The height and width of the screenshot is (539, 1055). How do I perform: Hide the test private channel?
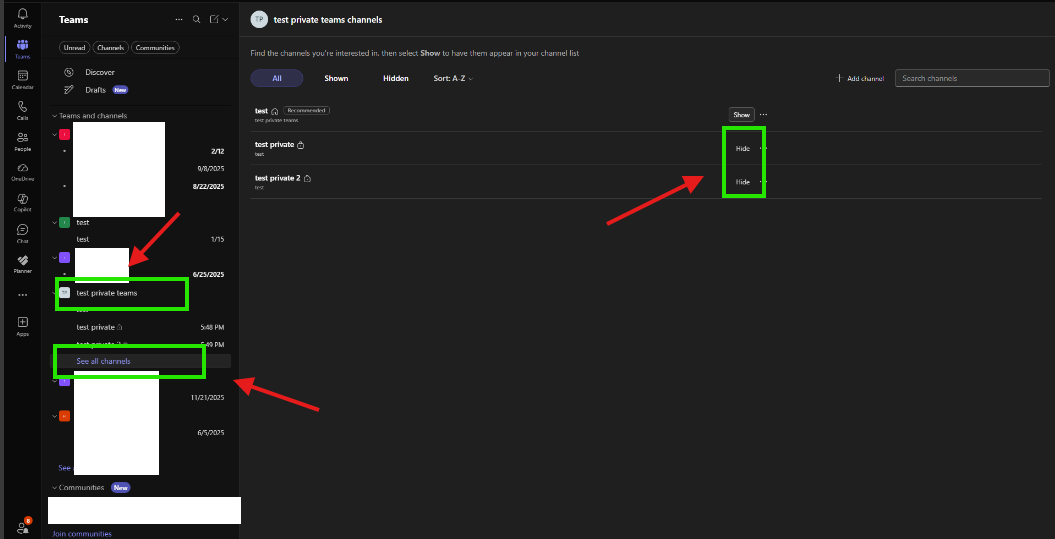(743, 148)
